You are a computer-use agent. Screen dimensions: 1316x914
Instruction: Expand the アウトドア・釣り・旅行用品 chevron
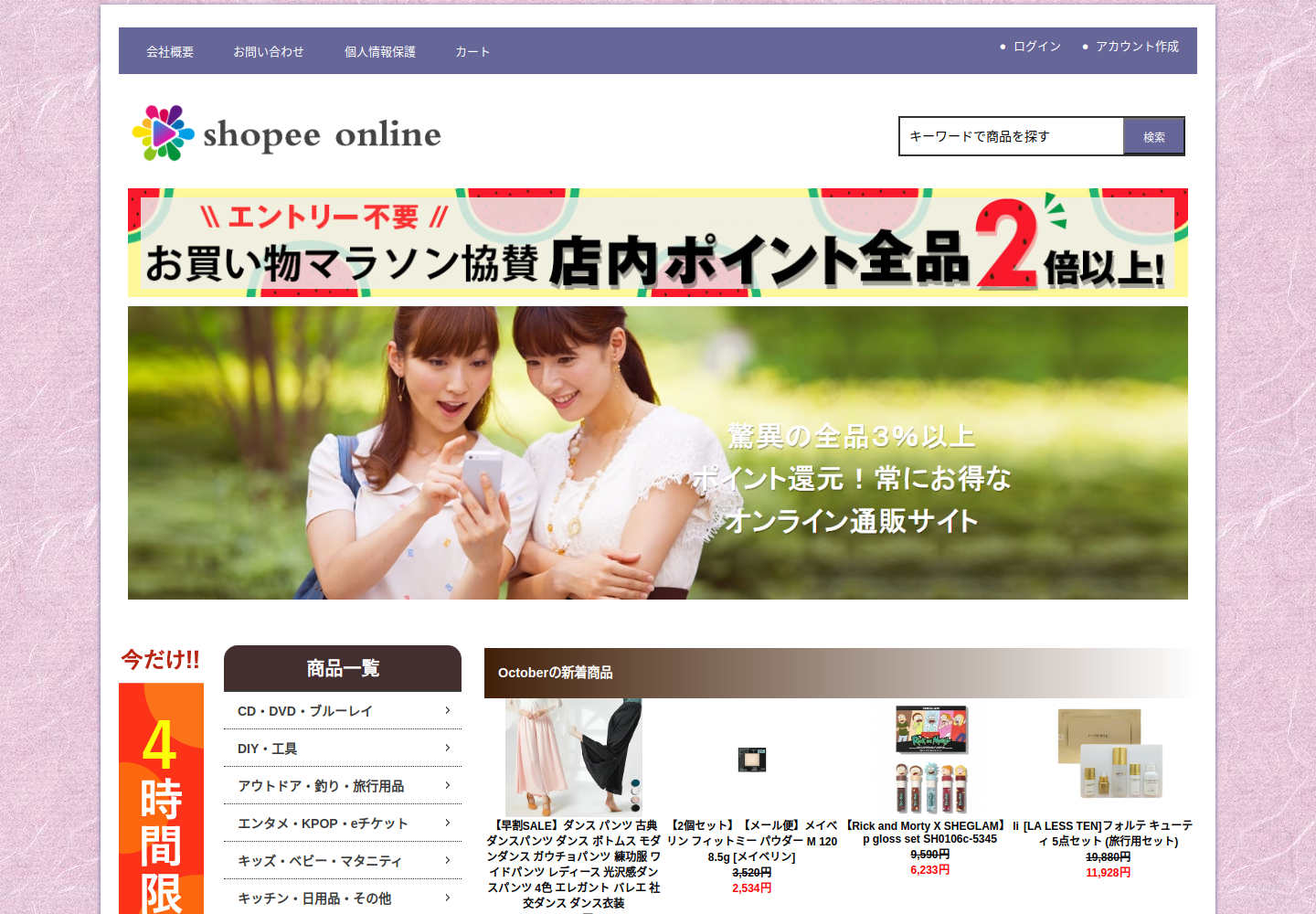pos(448,785)
